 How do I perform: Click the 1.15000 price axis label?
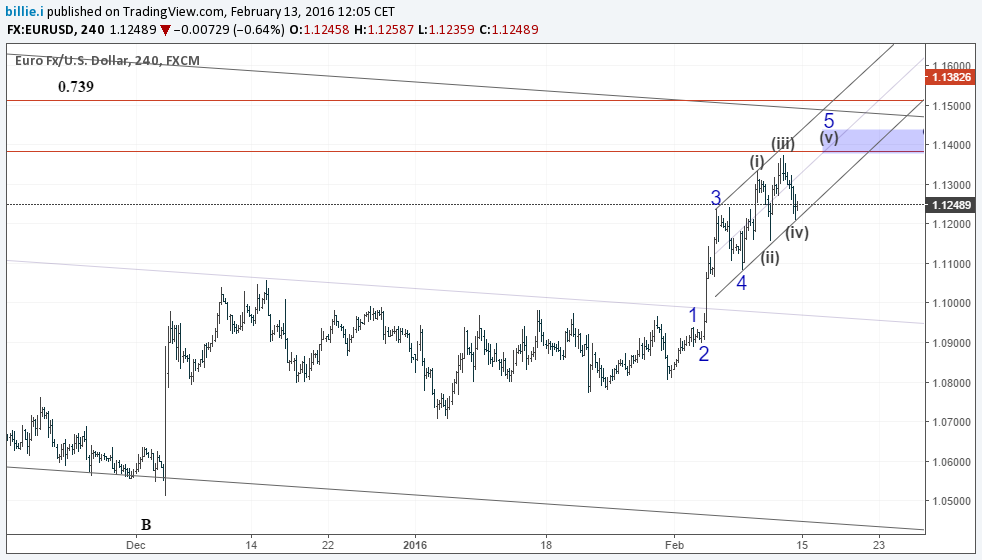952,106
